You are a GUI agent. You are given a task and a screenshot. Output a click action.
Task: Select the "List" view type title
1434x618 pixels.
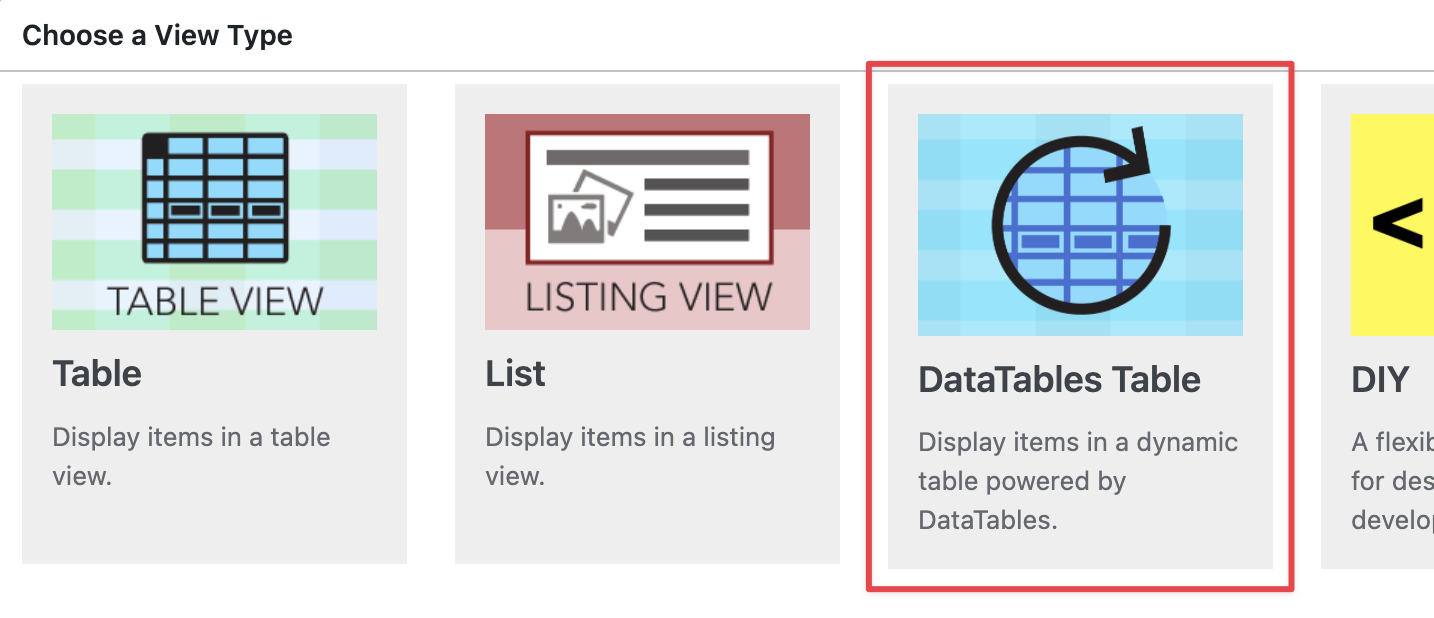tap(515, 374)
